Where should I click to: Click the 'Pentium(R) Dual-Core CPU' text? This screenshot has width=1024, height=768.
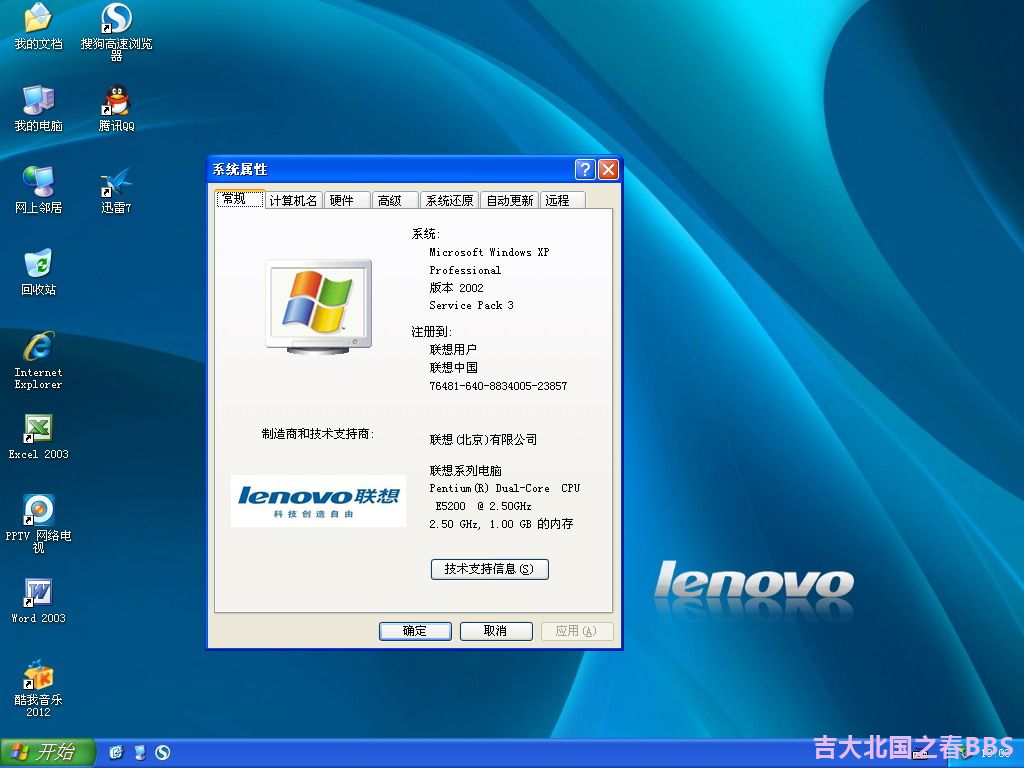505,488
